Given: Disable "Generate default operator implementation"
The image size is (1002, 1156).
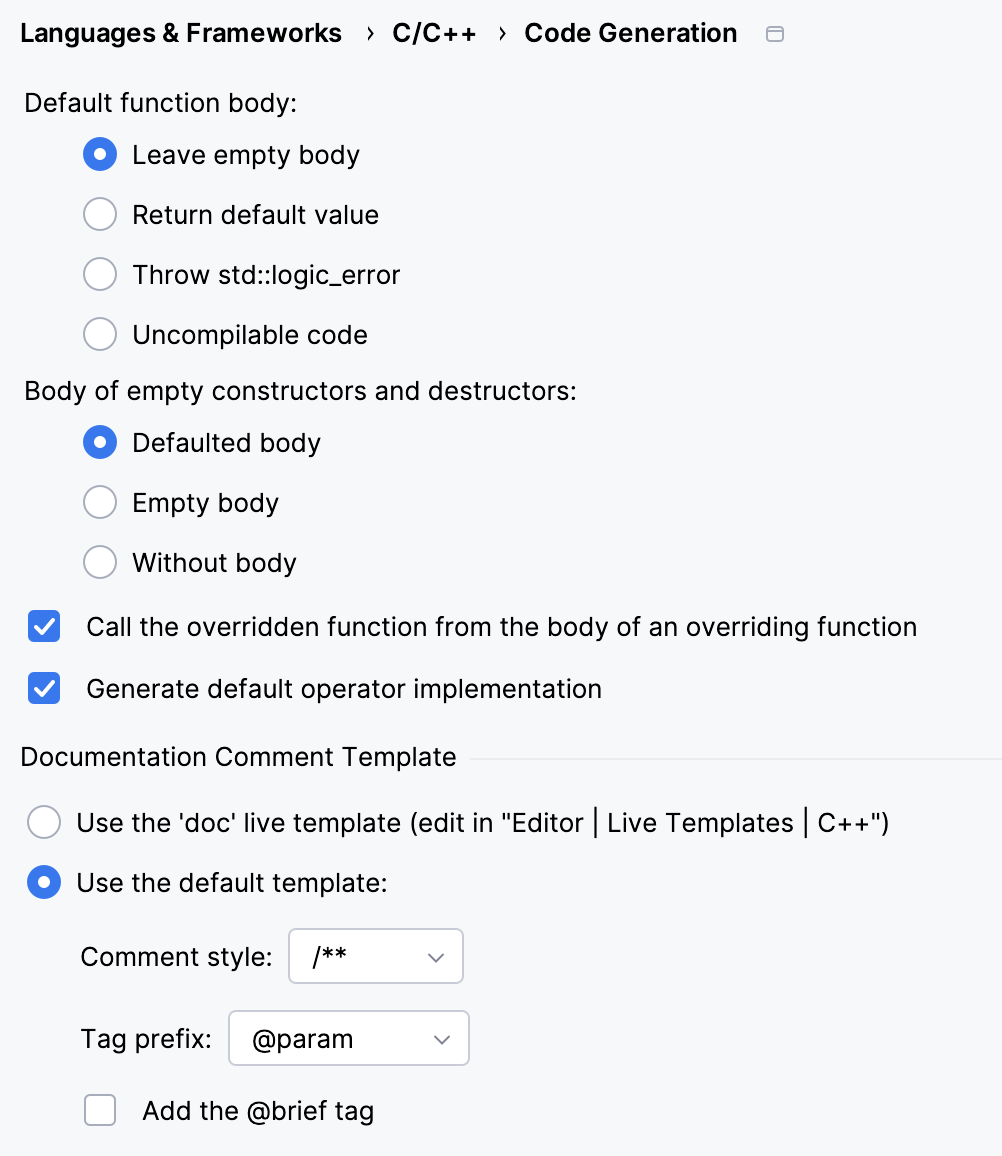Looking at the screenshot, I should pos(44,688).
